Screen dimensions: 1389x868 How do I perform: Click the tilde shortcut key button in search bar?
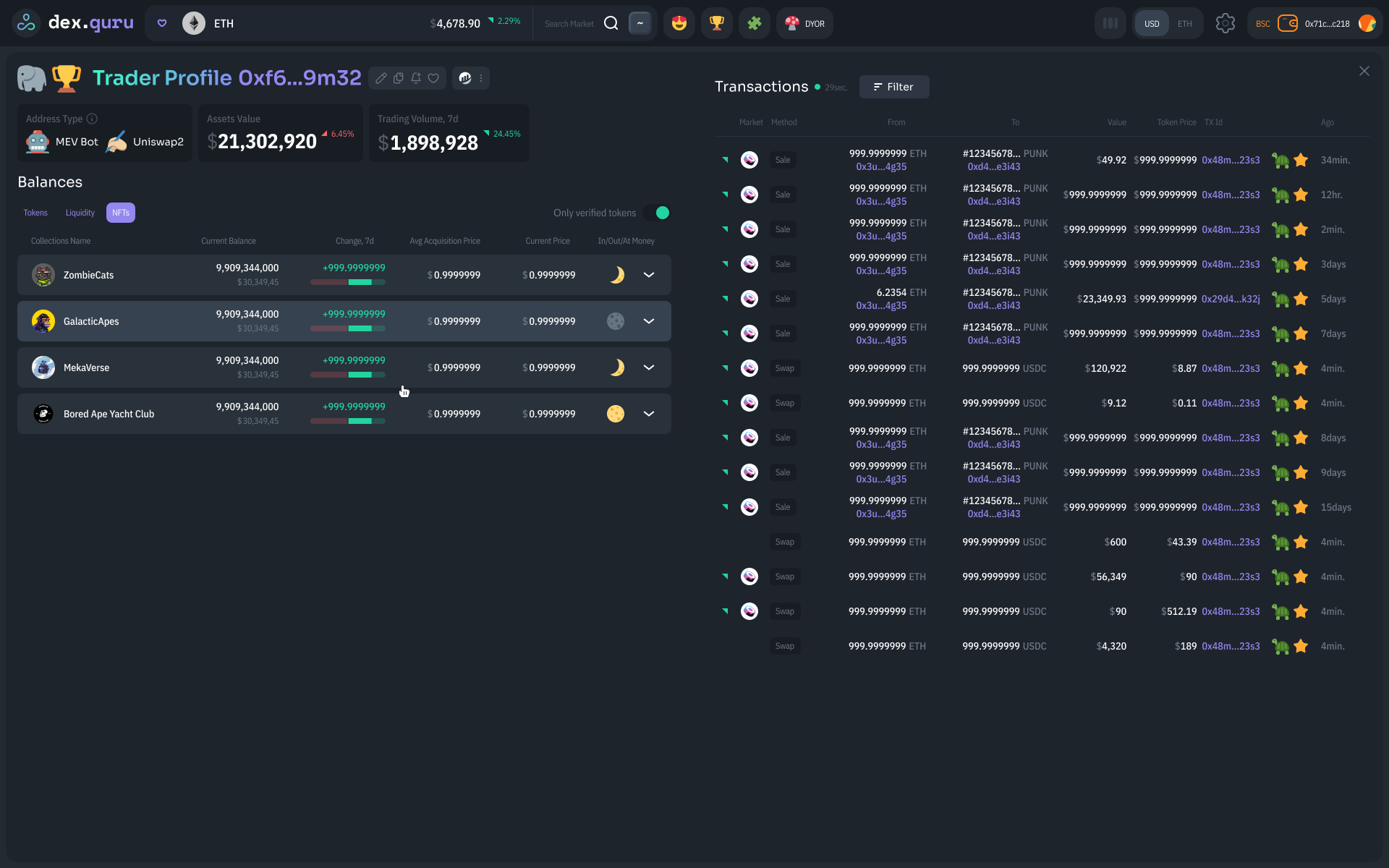pos(640,23)
